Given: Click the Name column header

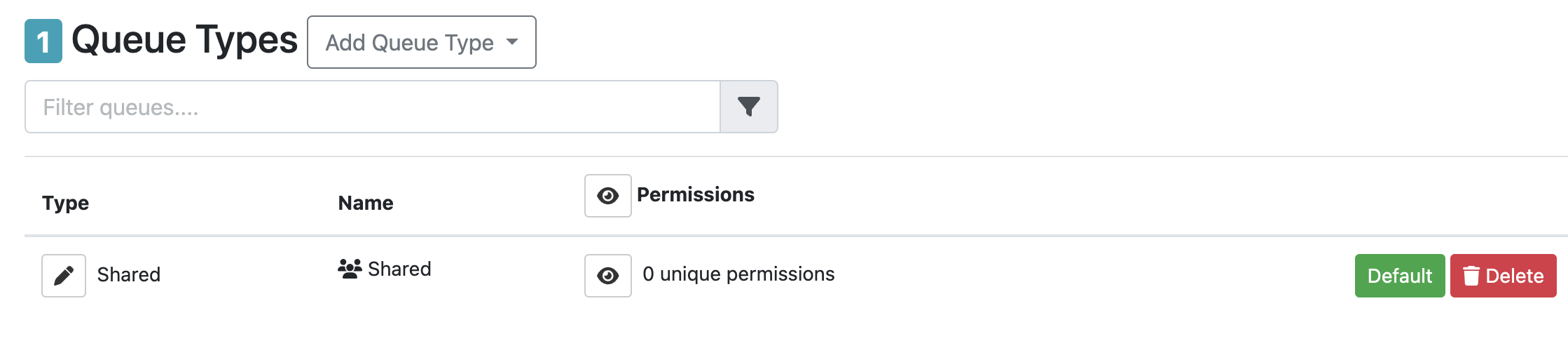Looking at the screenshot, I should click(366, 203).
